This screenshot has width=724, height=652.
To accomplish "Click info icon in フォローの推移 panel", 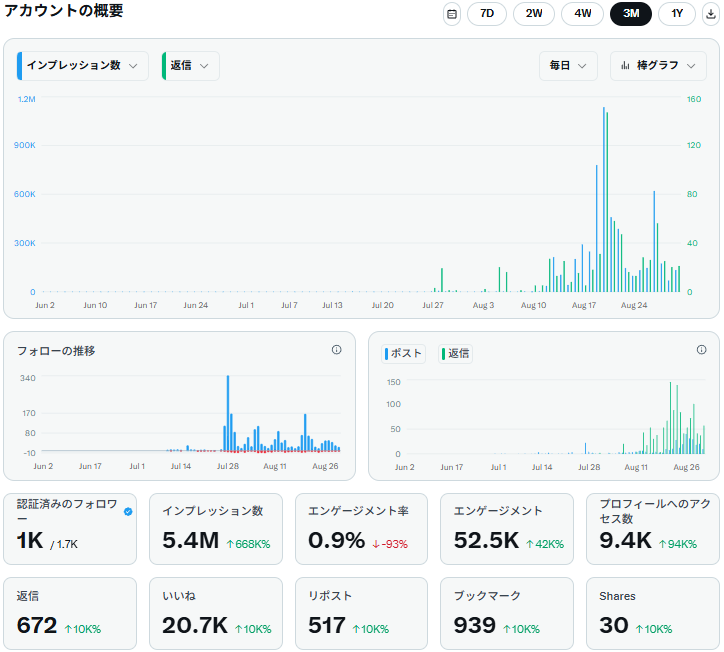I will coord(336,350).
